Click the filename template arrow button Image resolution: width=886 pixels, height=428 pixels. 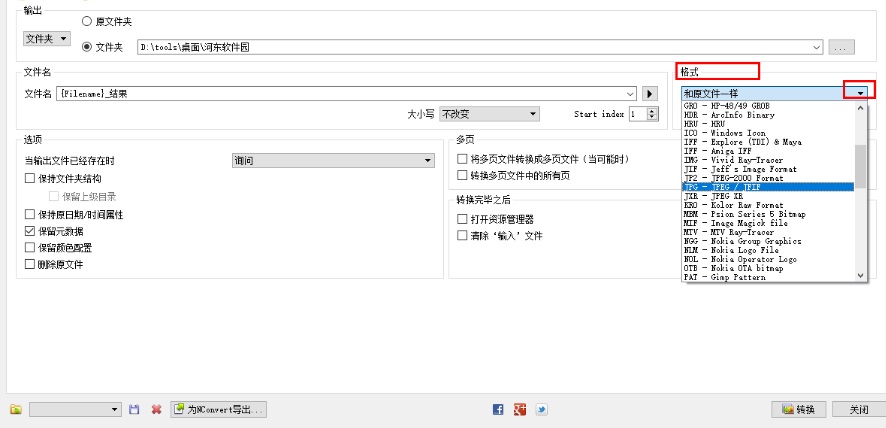pyautogui.click(x=650, y=94)
